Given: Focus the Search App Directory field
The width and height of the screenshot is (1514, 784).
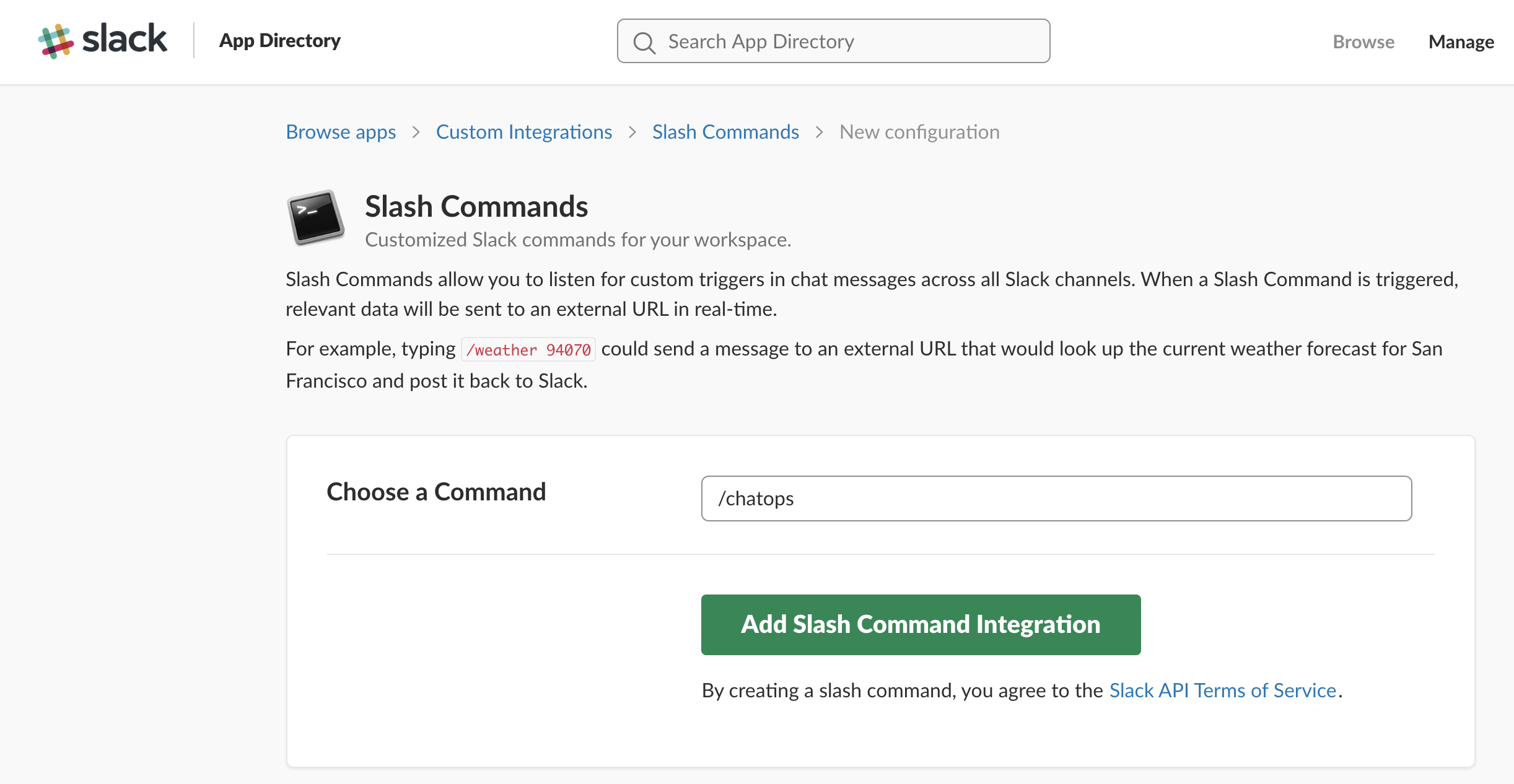Looking at the screenshot, I should pyautogui.click(x=833, y=41).
